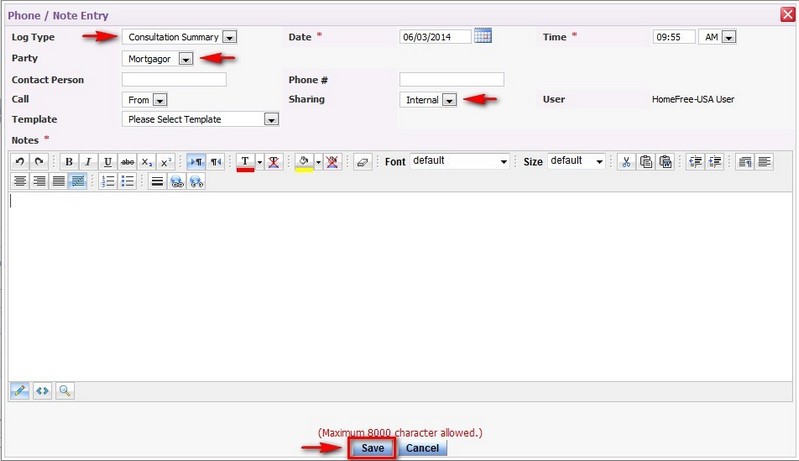Remove background color with crossed bucket icon
Image resolution: width=799 pixels, height=461 pixels.
point(332,162)
